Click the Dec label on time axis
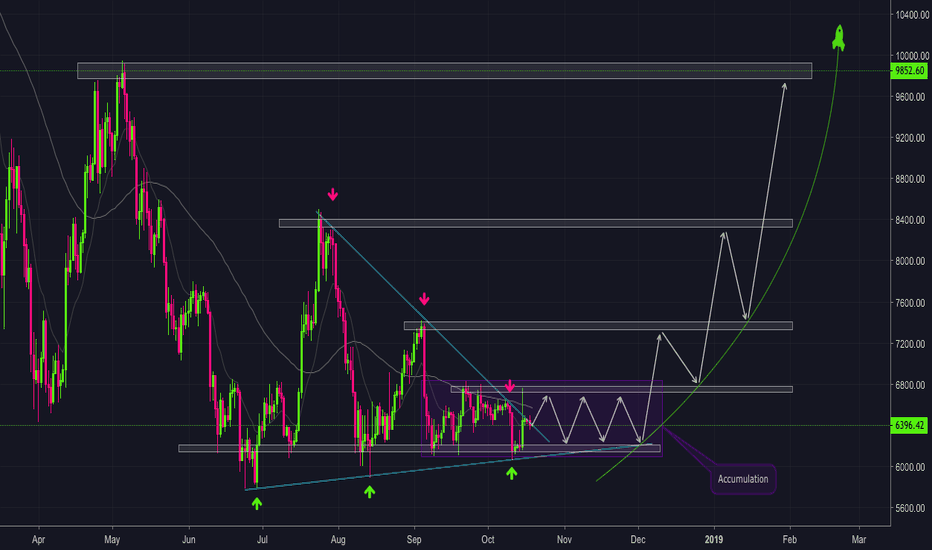 click(638, 539)
